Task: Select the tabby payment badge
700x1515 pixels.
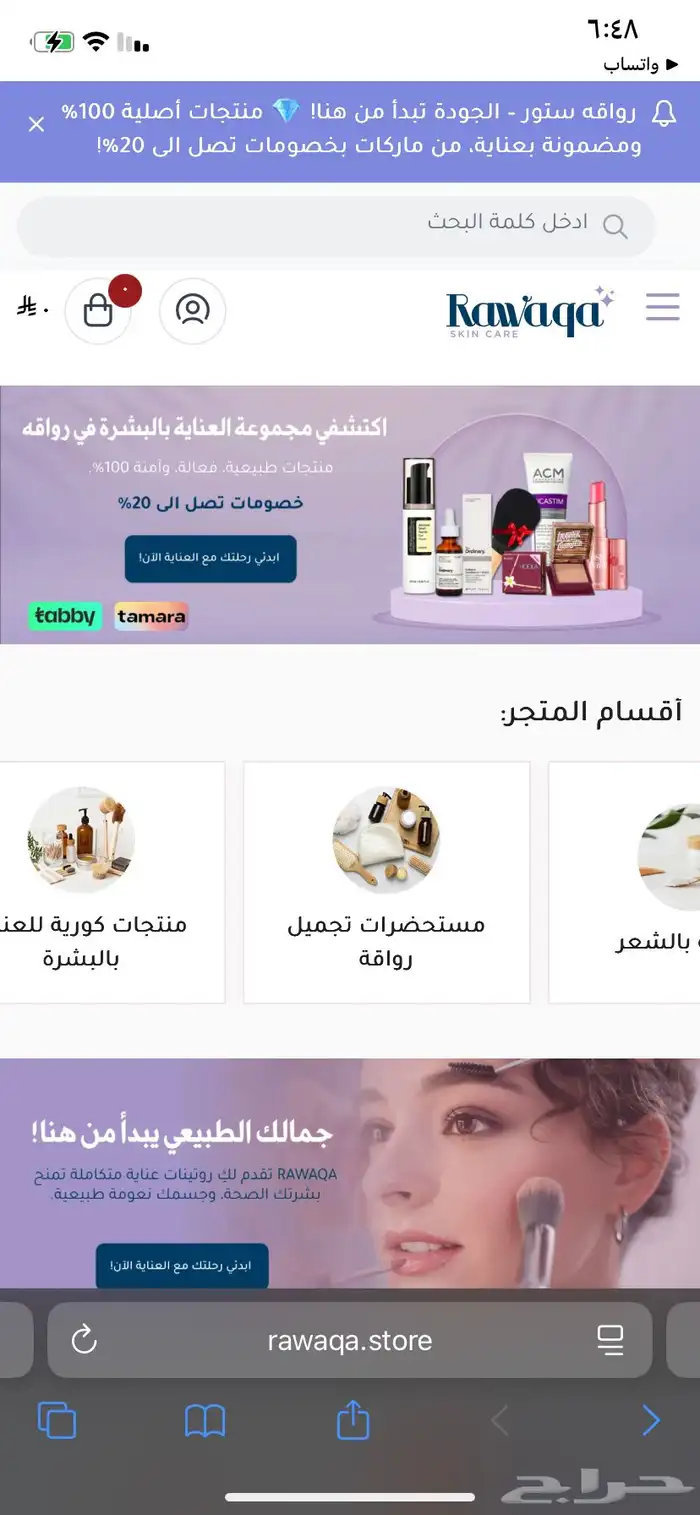Action: (x=66, y=616)
